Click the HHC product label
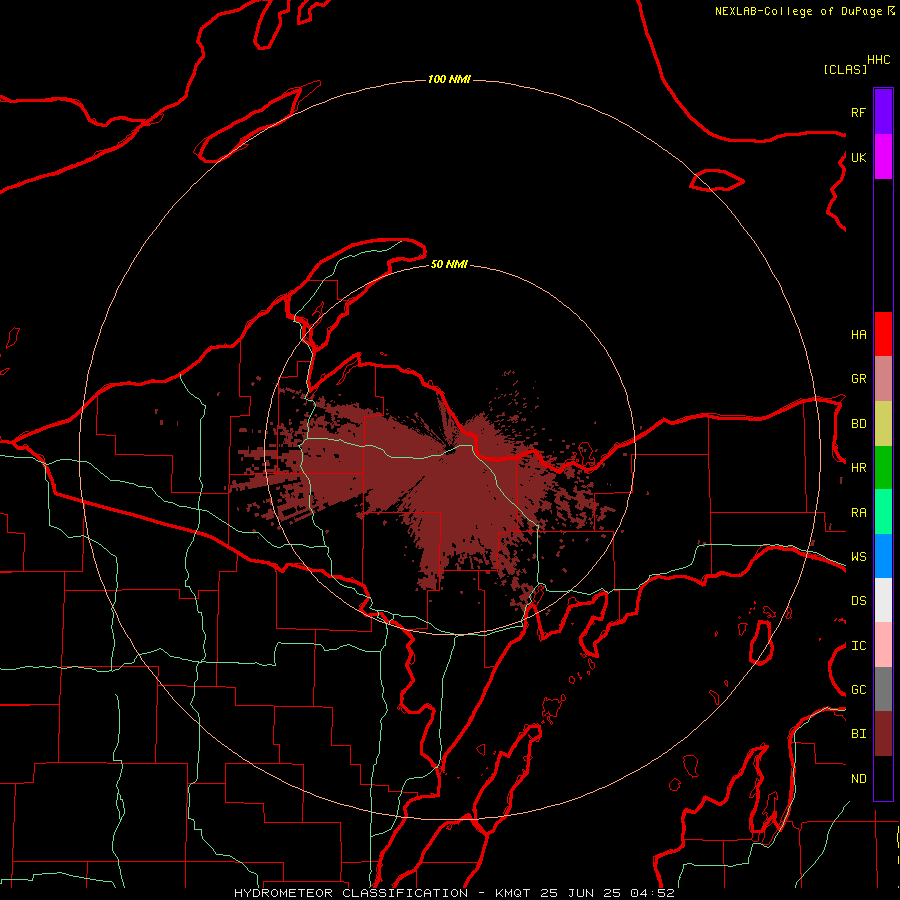The width and height of the screenshot is (900, 900). click(x=879, y=60)
